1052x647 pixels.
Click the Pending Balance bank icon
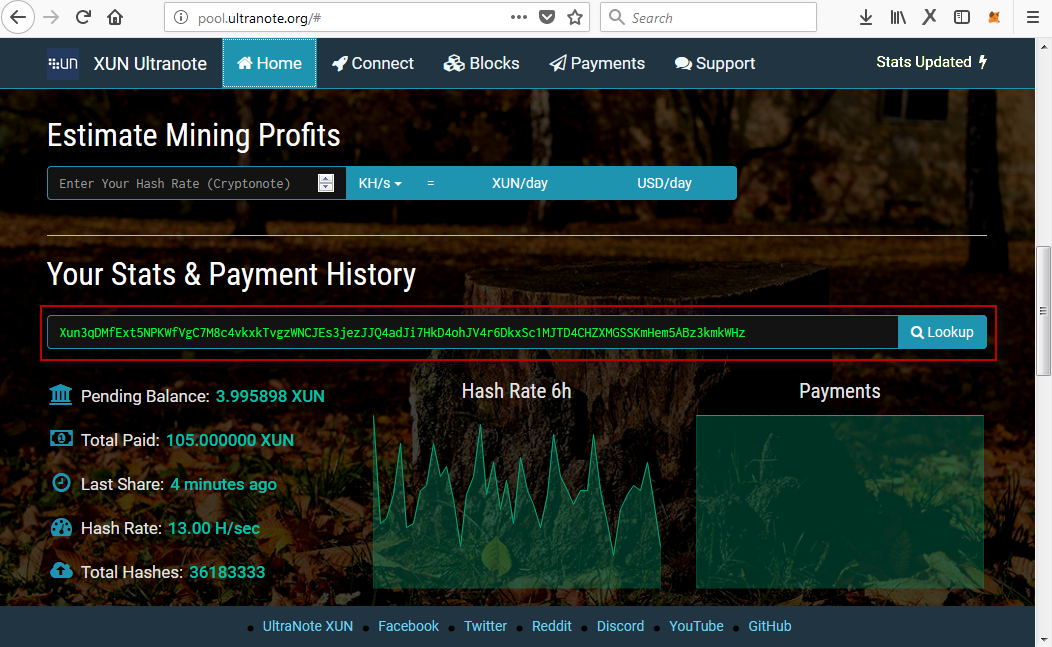tap(60, 395)
